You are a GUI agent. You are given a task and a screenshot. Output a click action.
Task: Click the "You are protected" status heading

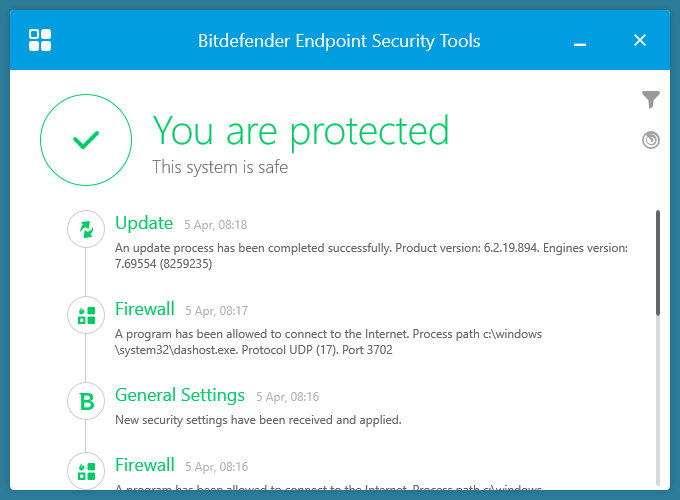[300, 131]
